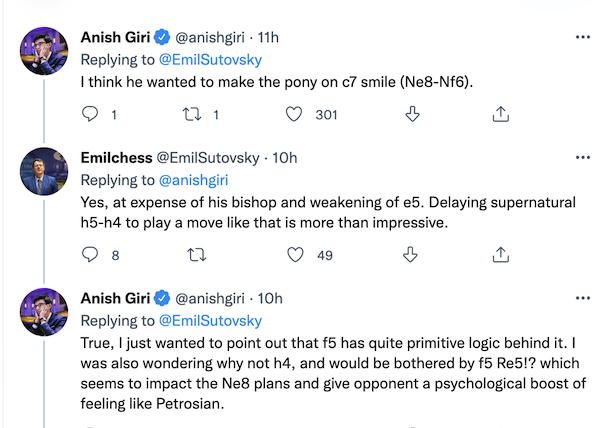Reply to Anish Giri's first tweet
600x428 pixels.
[x=89, y=115]
